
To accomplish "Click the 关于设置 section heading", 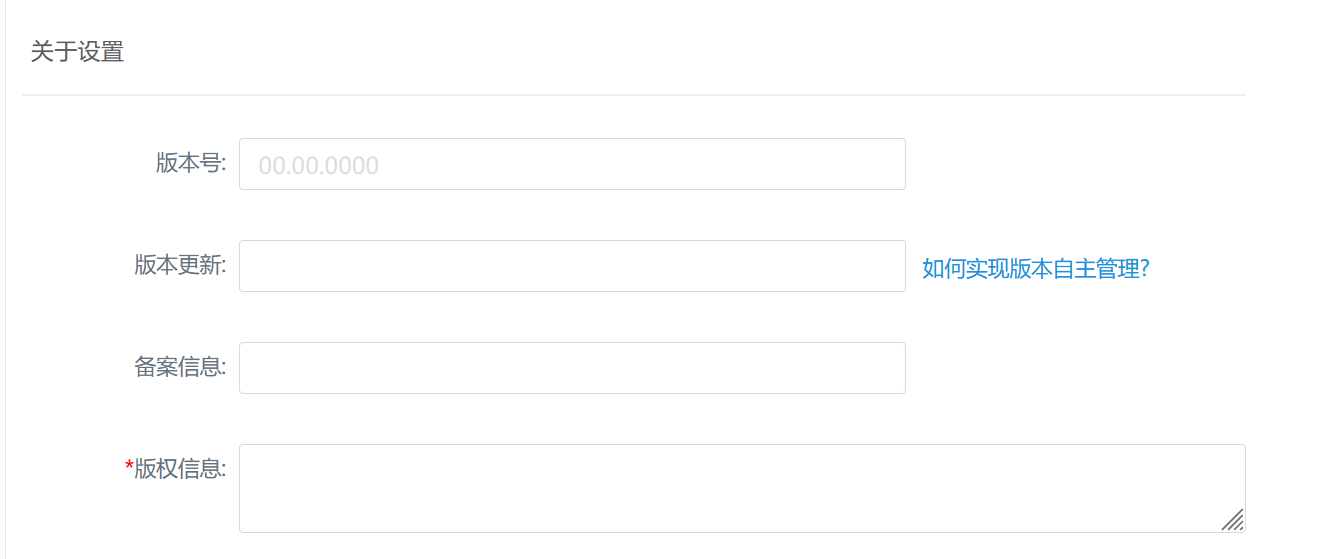I will pos(77,52).
